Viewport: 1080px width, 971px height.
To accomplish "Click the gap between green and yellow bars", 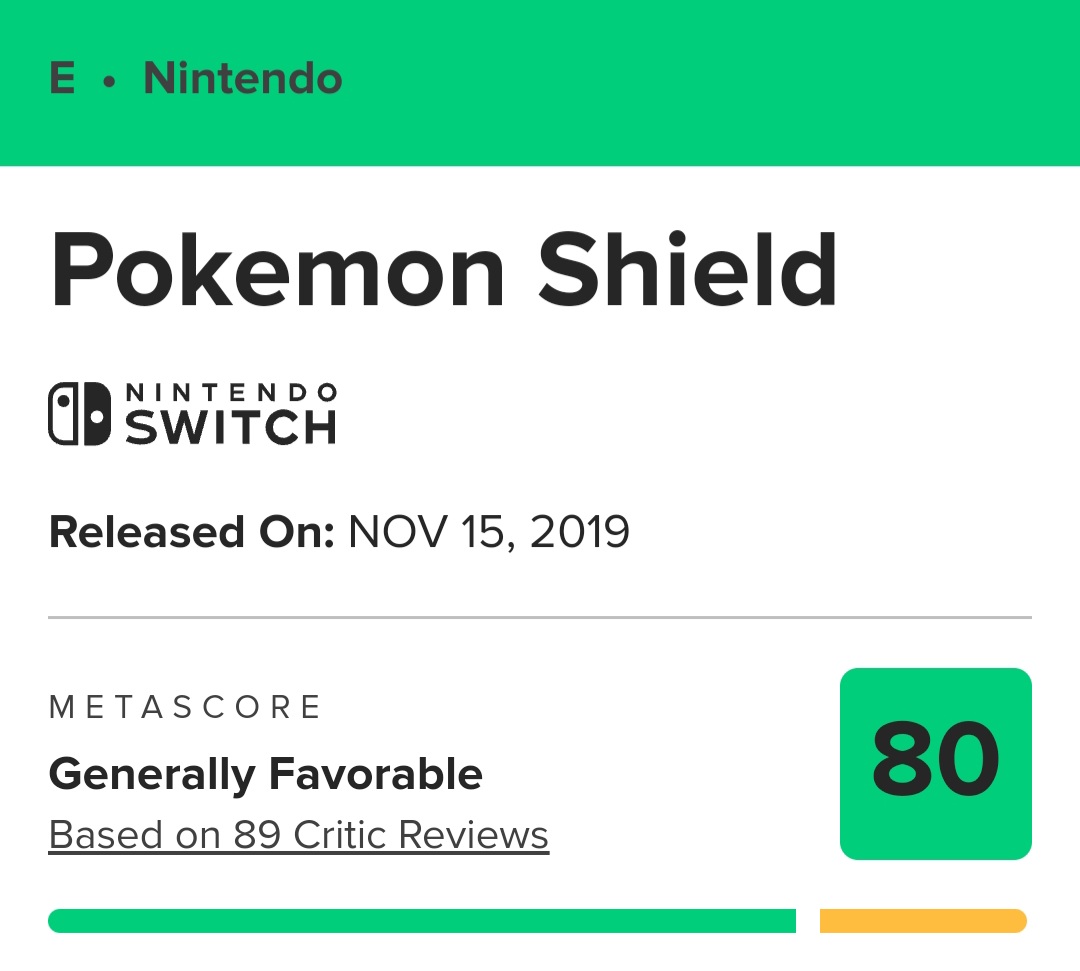I will click(x=808, y=921).
